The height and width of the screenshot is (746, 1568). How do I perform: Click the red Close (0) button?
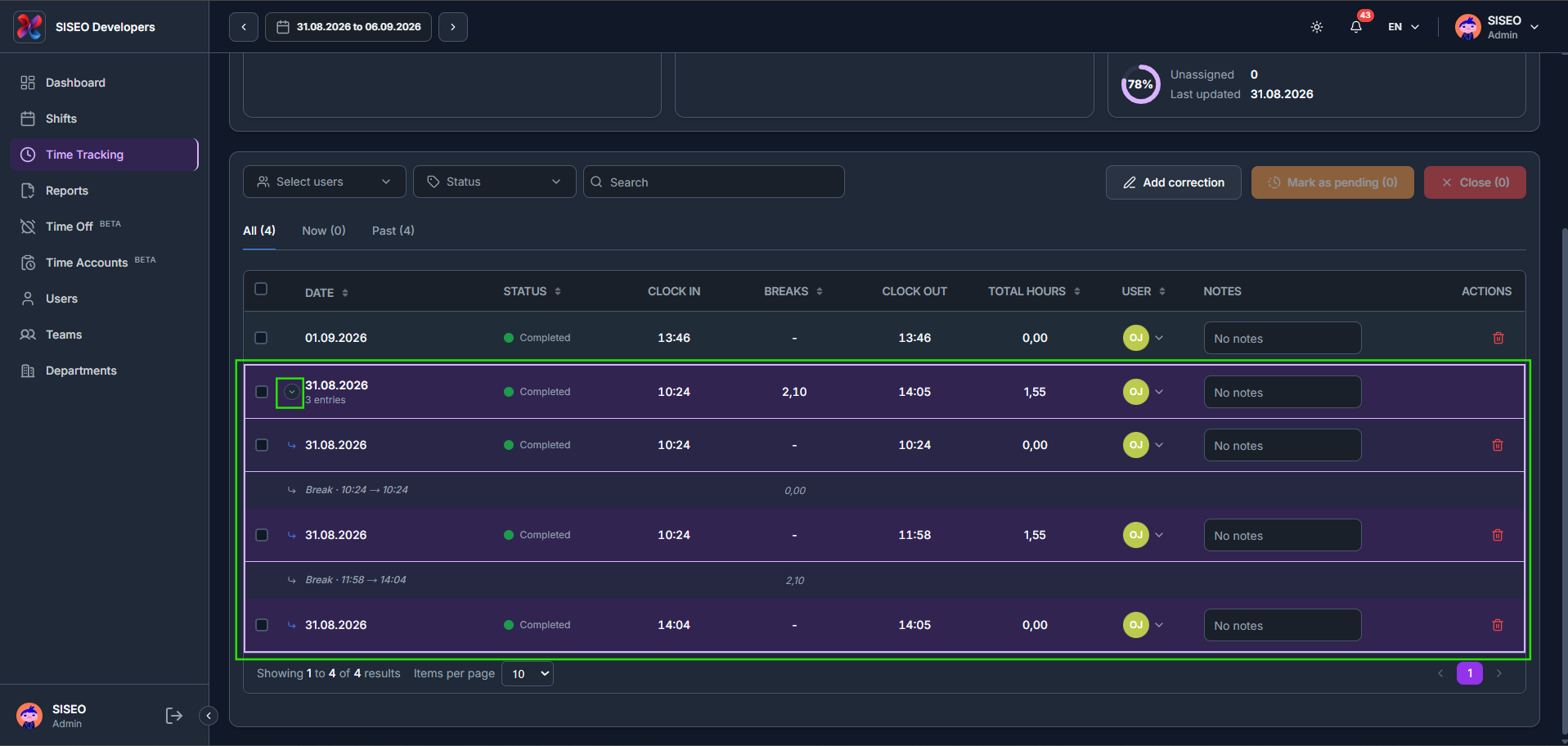(x=1475, y=182)
